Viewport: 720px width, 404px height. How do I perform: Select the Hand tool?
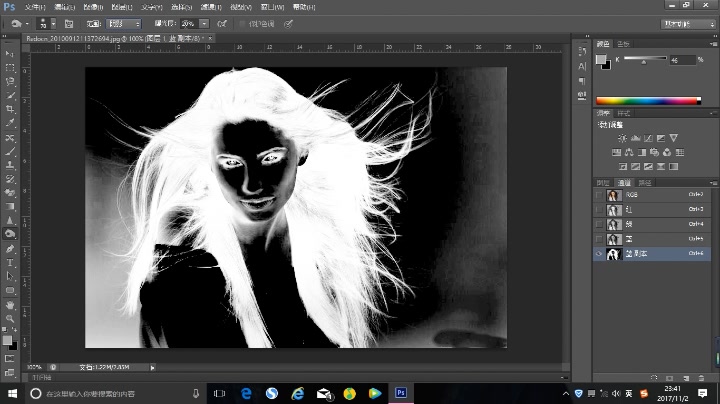click(10, 305)
